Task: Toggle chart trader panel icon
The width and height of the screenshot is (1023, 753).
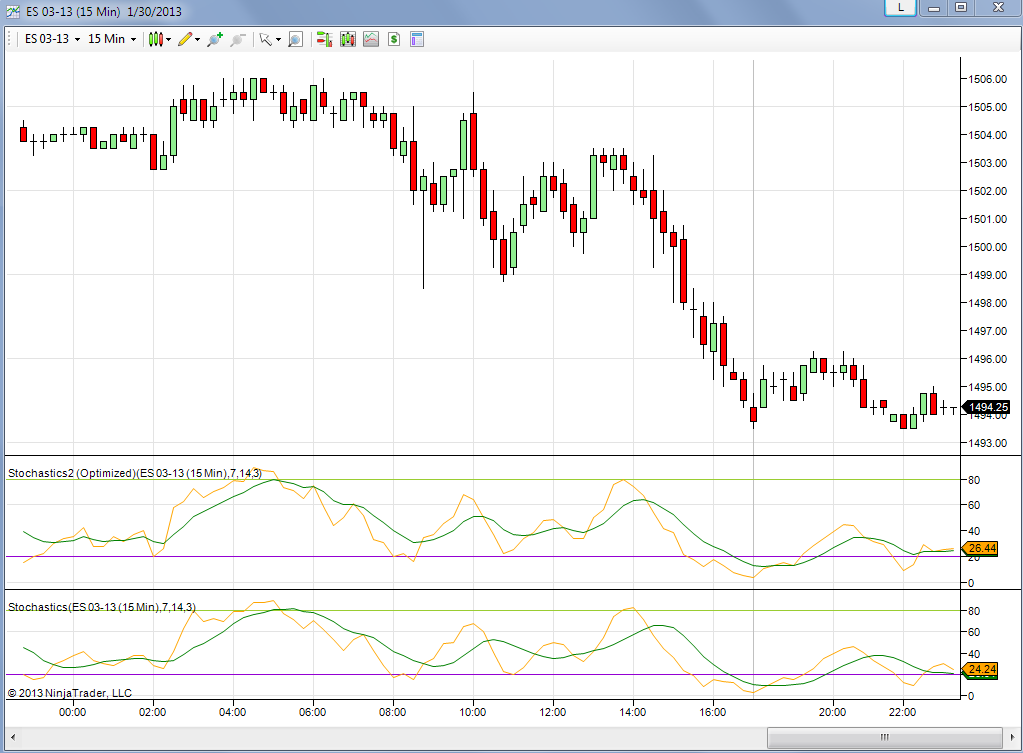Action: 324,39
